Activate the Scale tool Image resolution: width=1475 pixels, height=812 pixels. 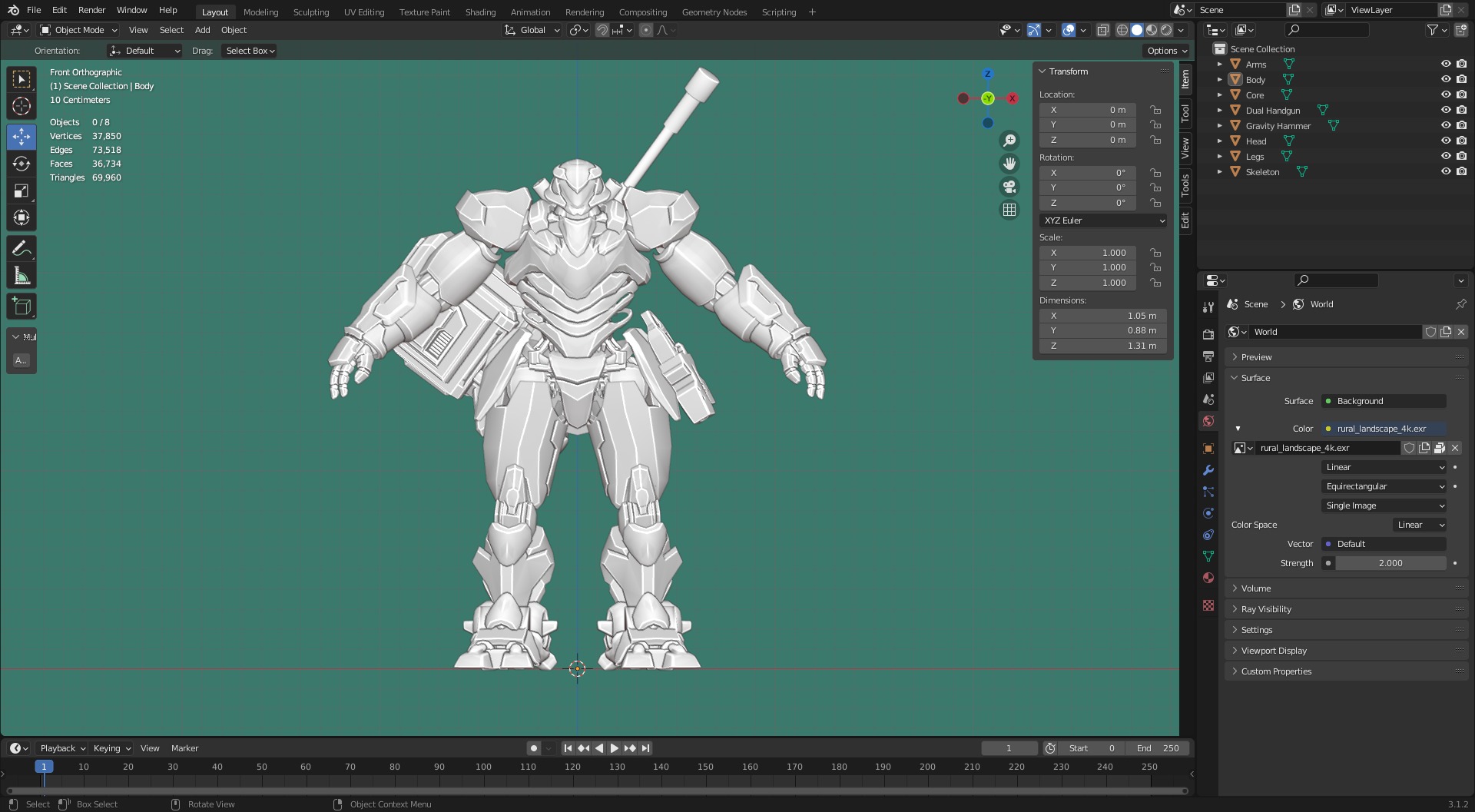pyautogui.click(x=22, y=191)
